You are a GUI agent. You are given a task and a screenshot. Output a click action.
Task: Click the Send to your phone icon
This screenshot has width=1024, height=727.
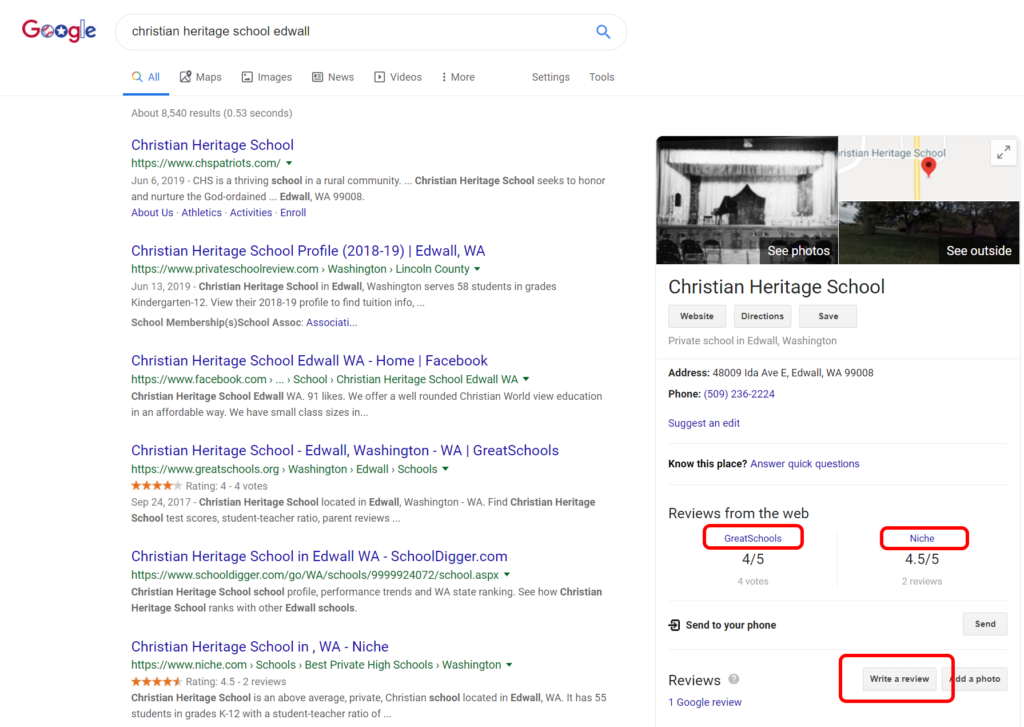tap(674, 625)
